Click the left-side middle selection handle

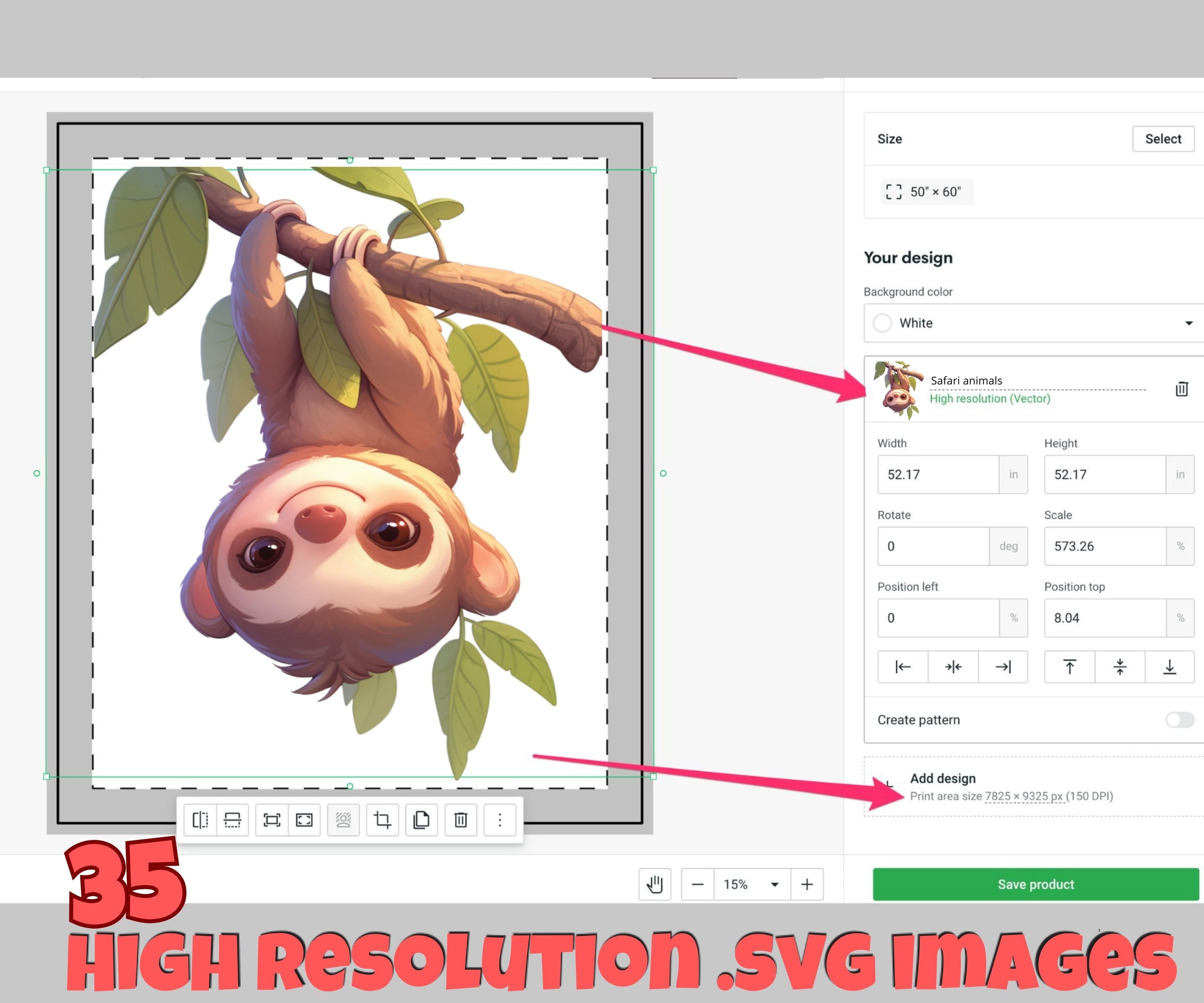(x=37, y=473)
